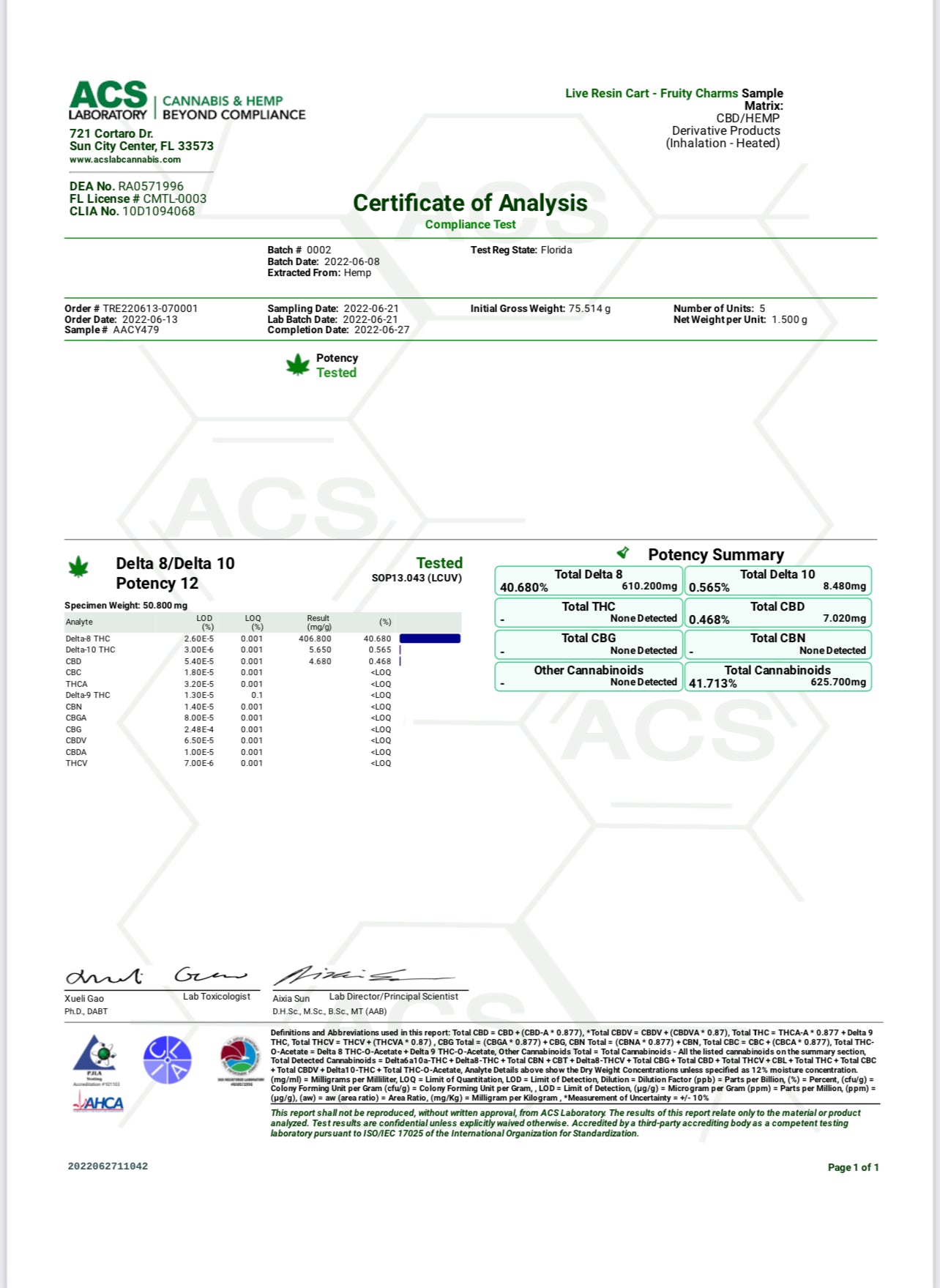Click the LOQ (%) column header
The image size is (940, 1288).
tap(253, 622)
